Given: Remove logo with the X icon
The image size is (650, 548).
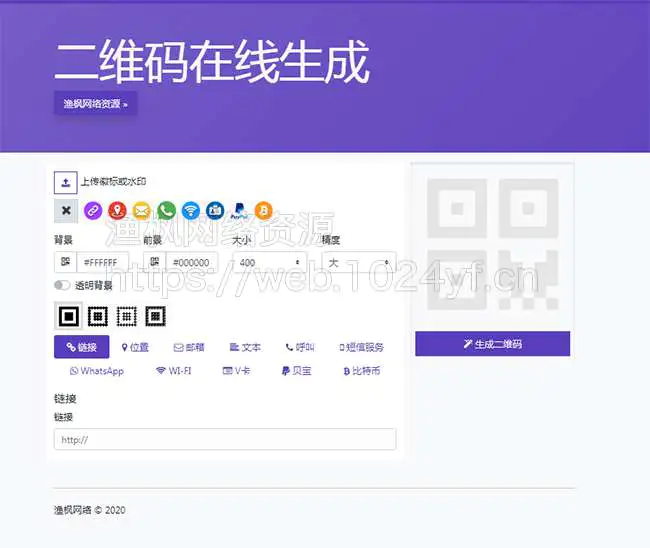Looking at the screenshot, I should 66,211.
